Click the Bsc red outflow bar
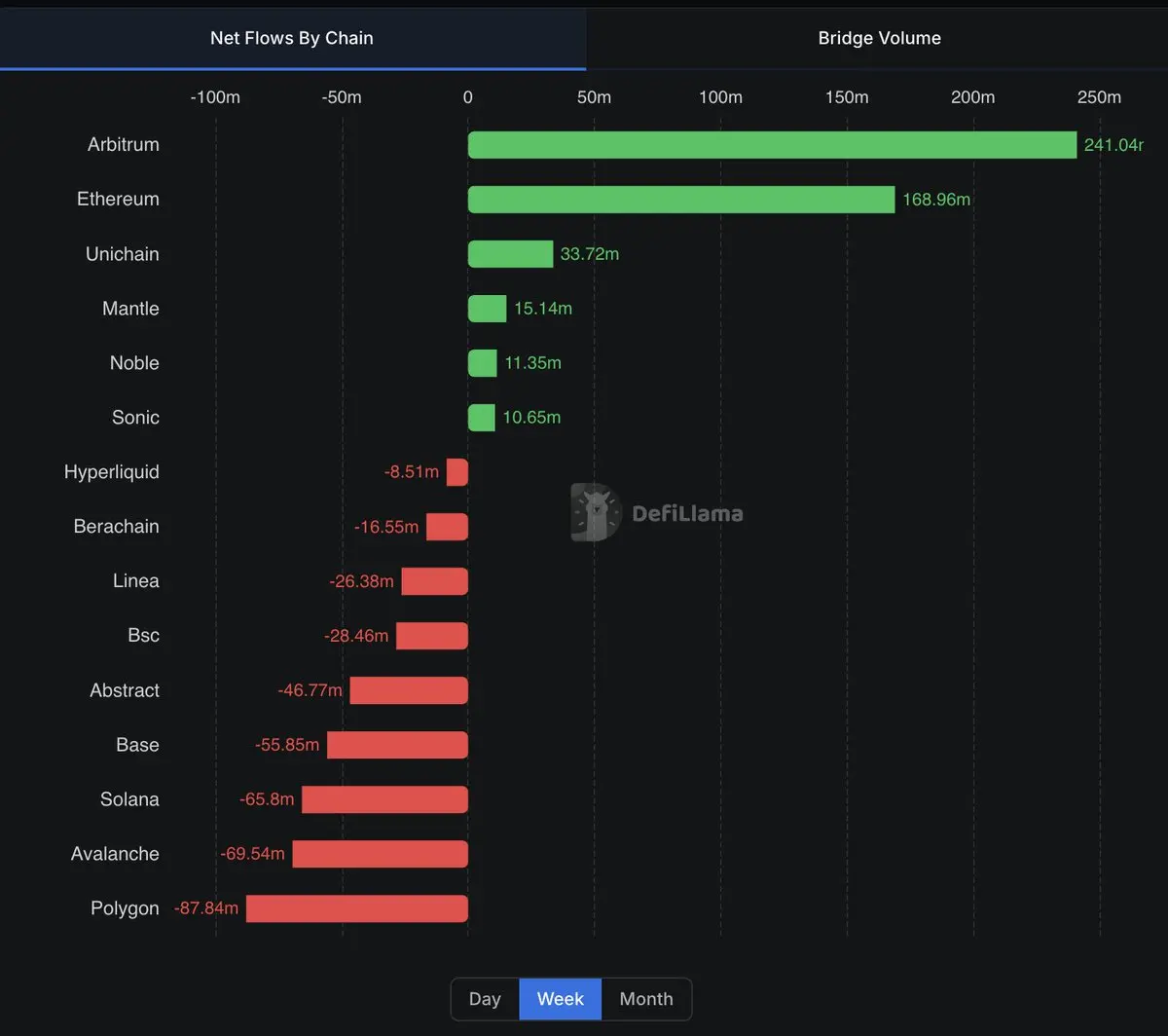Viewport: 1168px width, 1036px height. (x=432, y=636)
